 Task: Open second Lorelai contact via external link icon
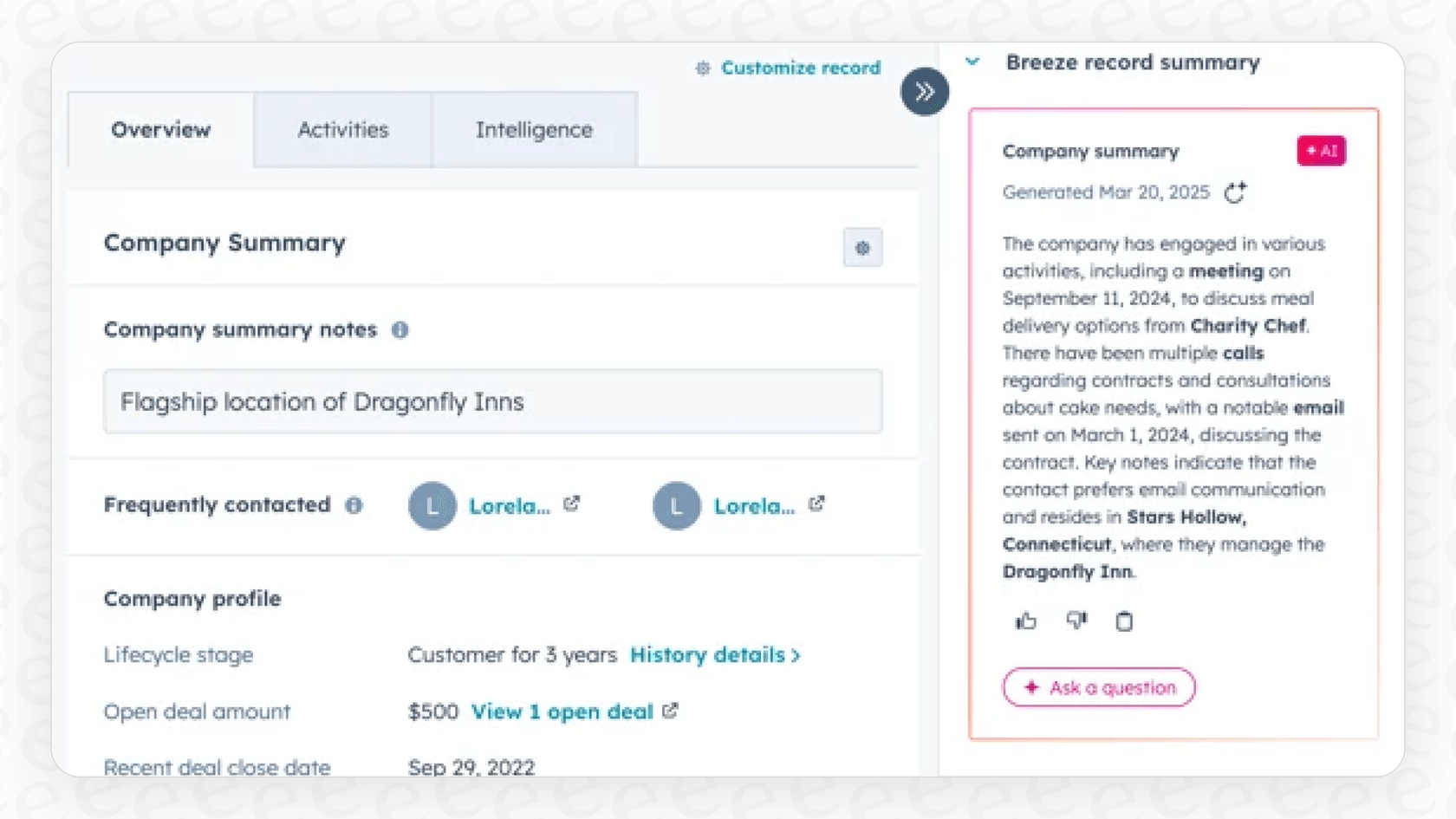click(x=816, y=504)
